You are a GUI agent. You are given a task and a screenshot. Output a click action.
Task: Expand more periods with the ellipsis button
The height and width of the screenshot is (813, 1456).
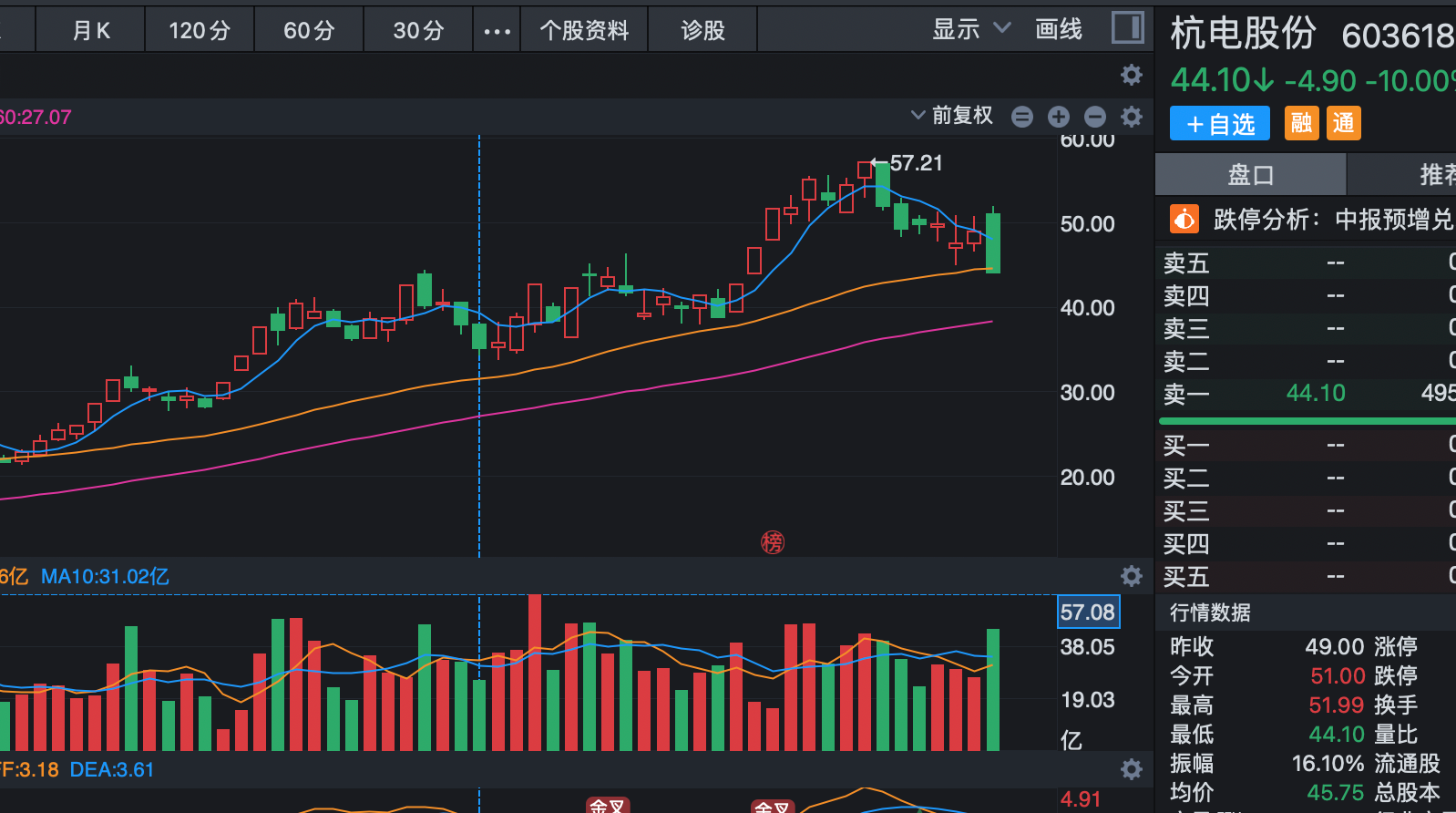tap(497, 30)
